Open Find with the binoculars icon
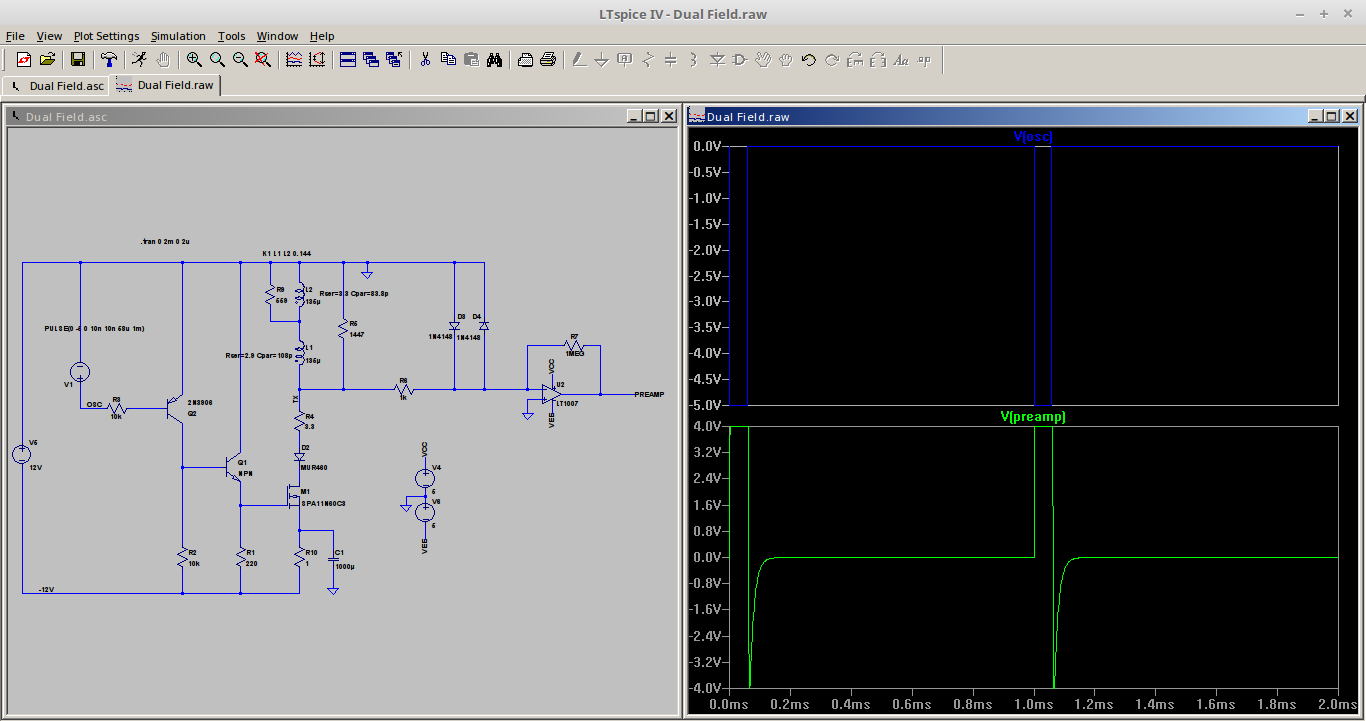The image size is (1366, 721). 494,60
